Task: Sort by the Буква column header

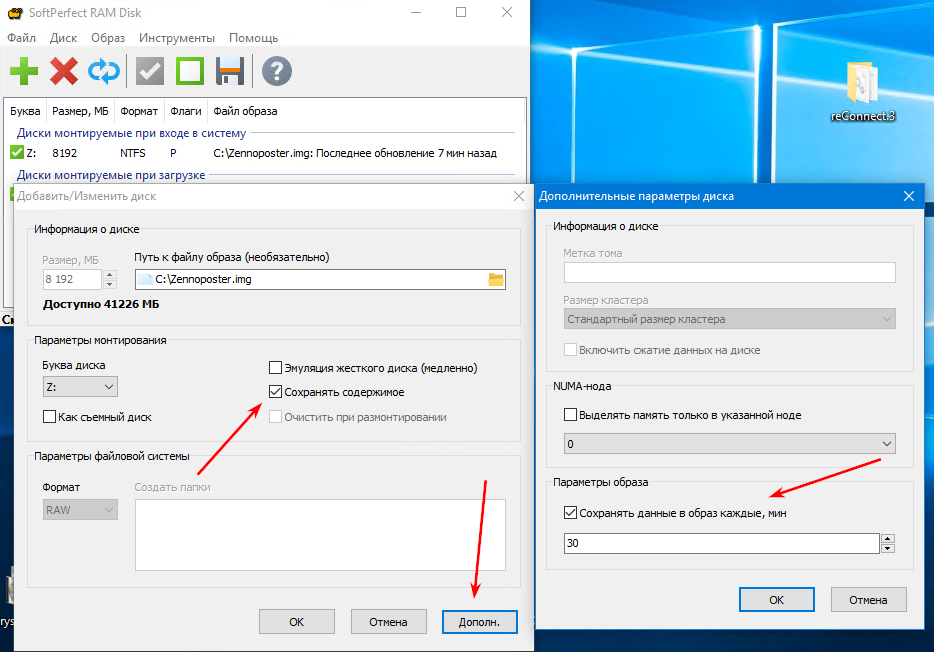Action: click(25, 111)
